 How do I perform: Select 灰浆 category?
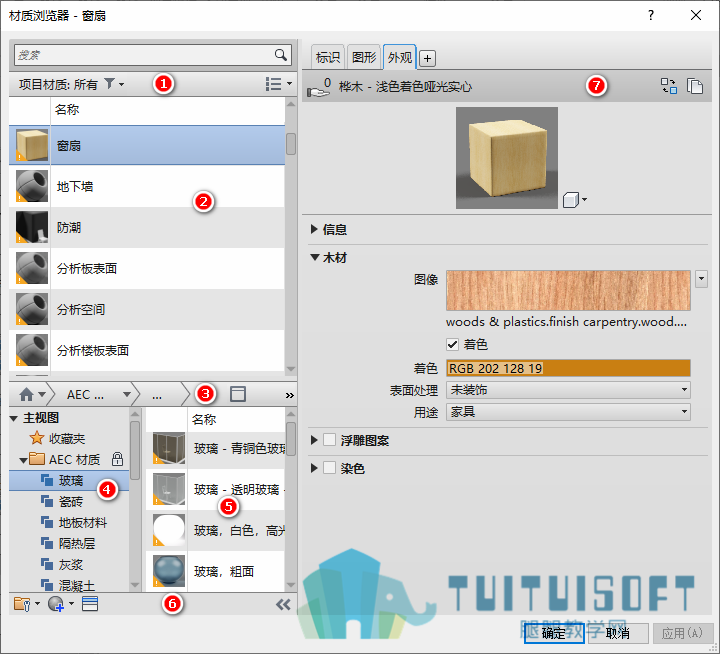coord(69,564)
